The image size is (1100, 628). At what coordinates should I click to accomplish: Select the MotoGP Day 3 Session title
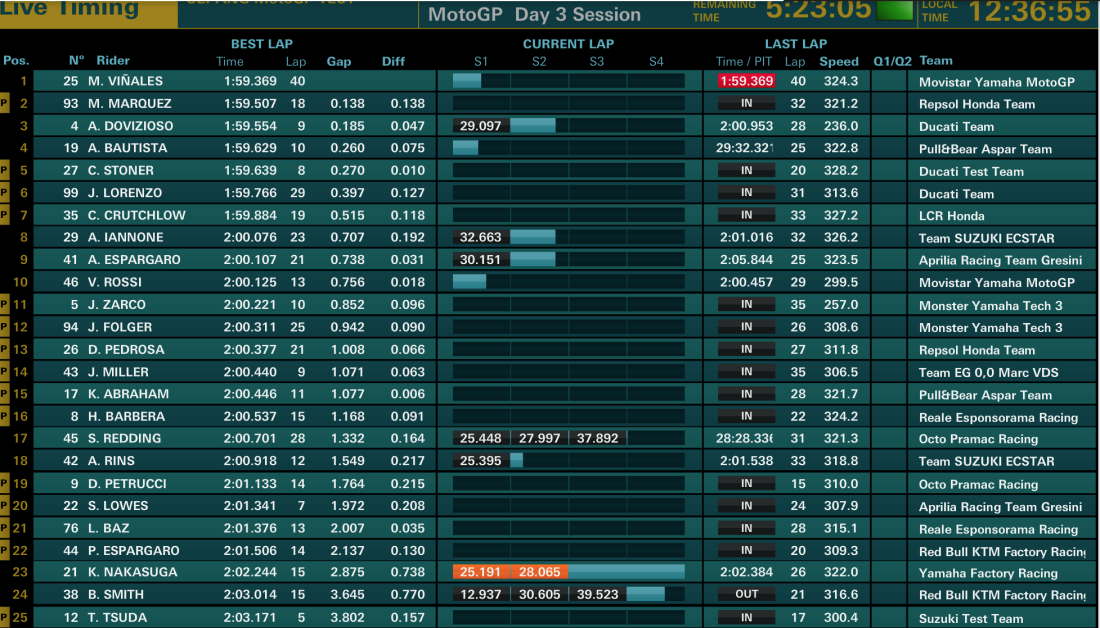pyautogui.click(x=535, y=14)
